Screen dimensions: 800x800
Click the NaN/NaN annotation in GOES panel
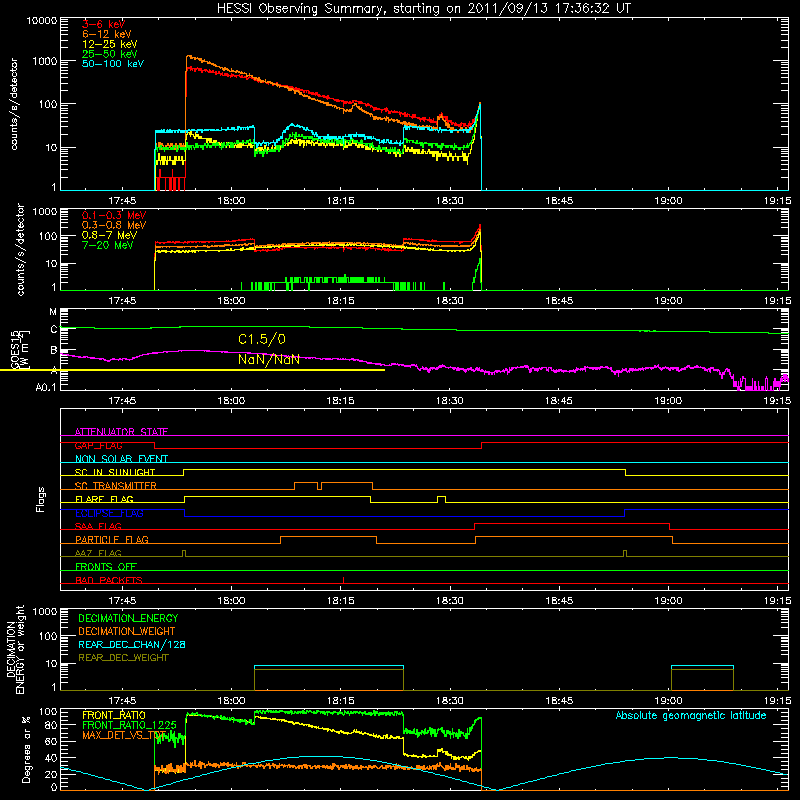pos(268,359)
